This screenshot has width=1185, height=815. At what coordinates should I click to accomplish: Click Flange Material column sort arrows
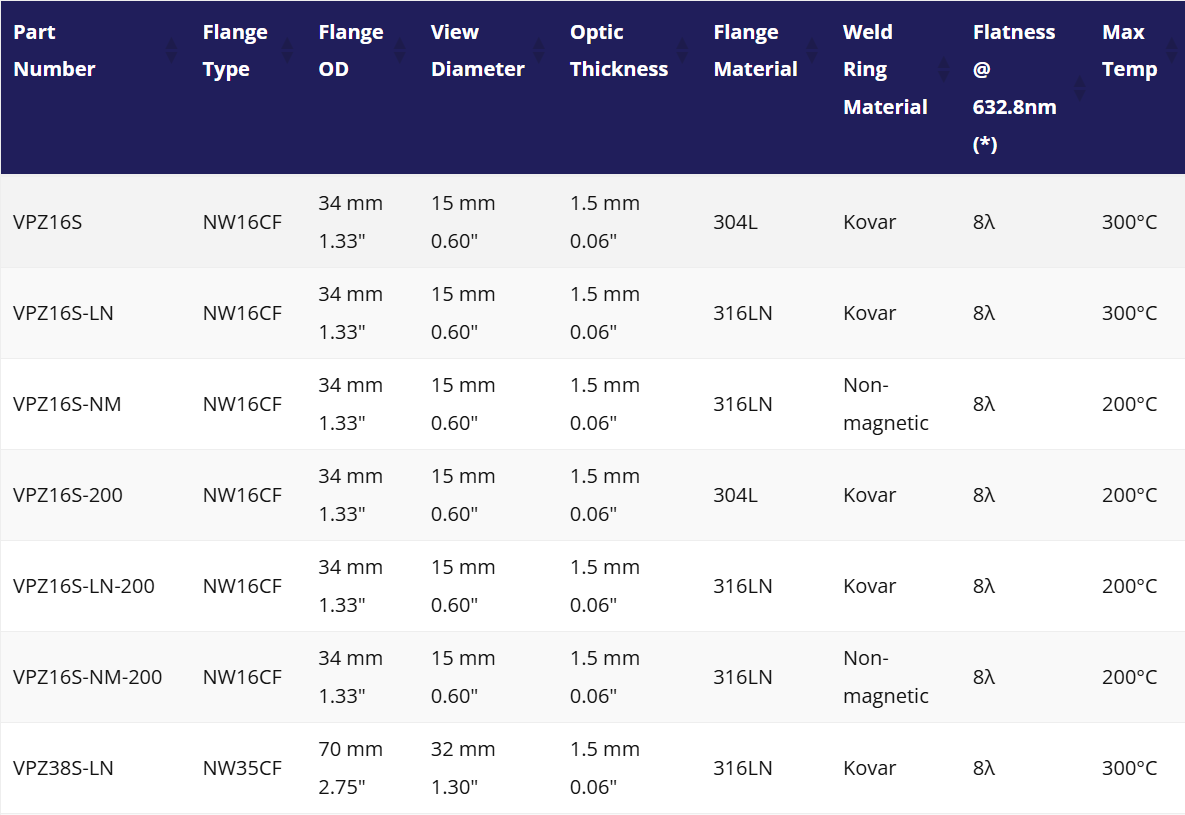[x=812, y=50]
